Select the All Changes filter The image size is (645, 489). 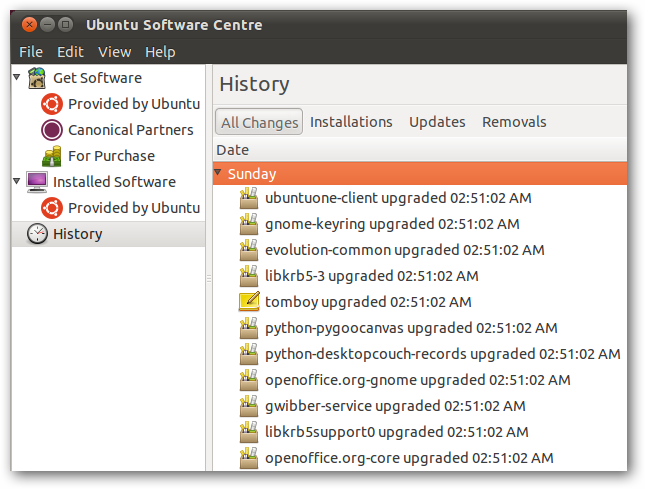coord(259,122)
